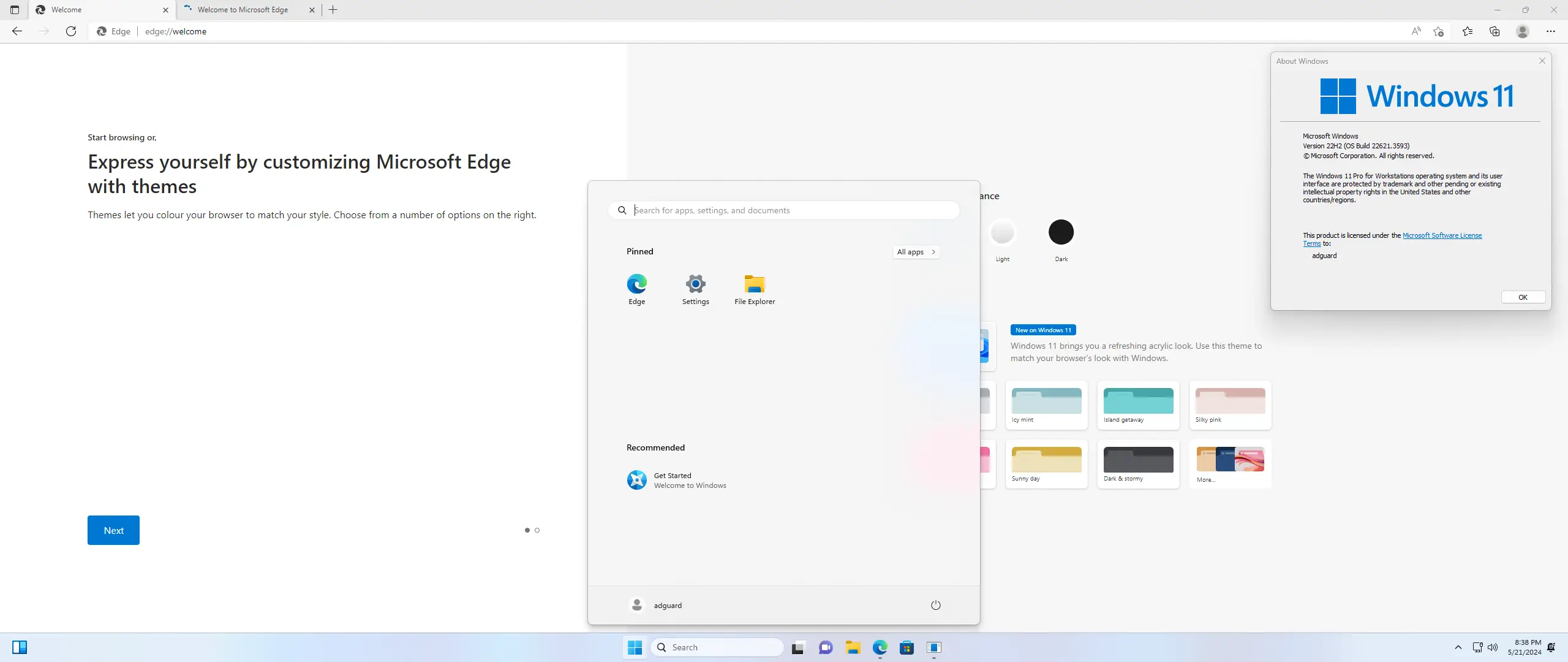Open the Read aloud icon in address bar
The width and height of the screenshot is (1568, 662).
coord(1415,31)
